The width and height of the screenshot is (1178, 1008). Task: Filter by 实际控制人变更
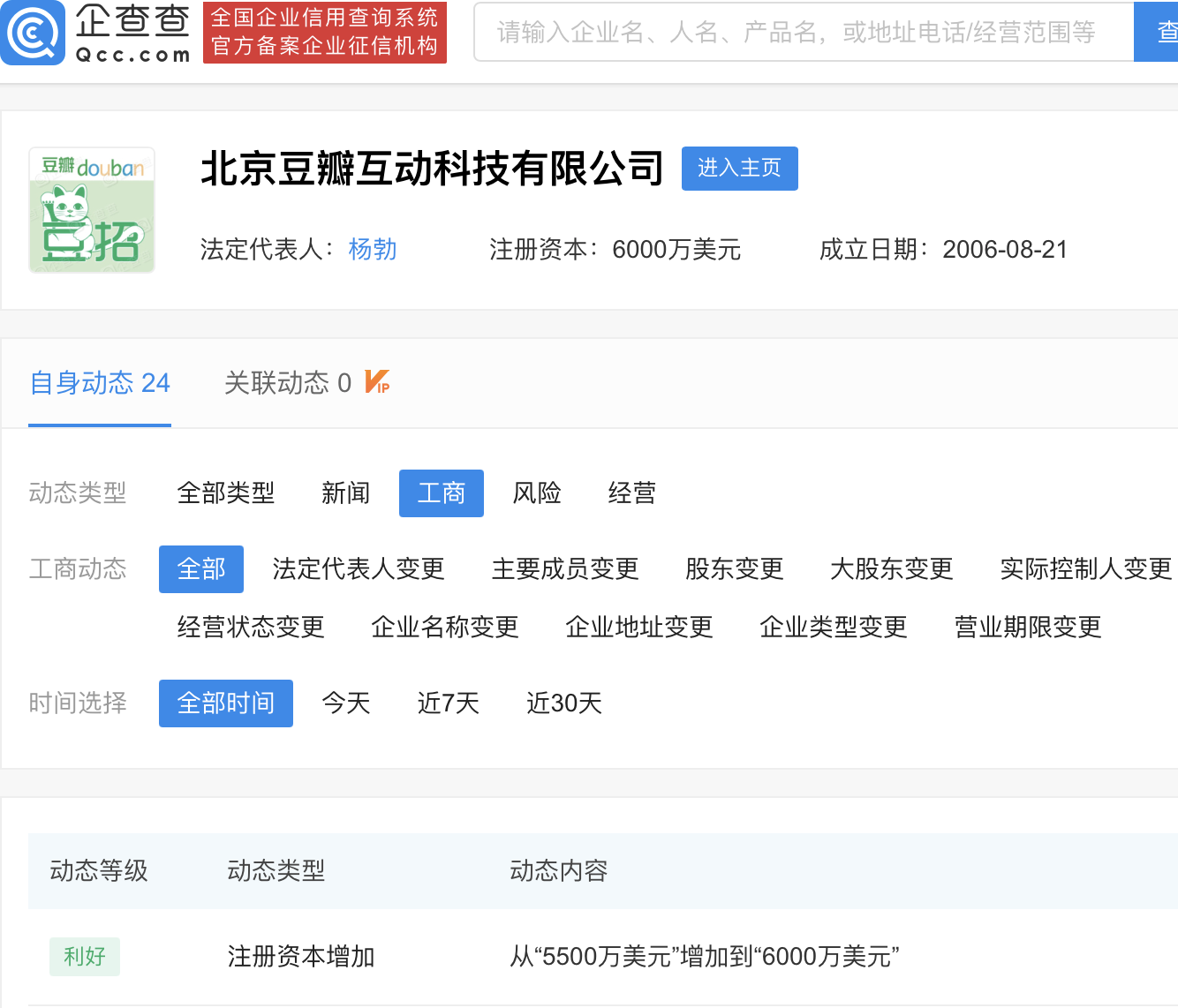1086,569
